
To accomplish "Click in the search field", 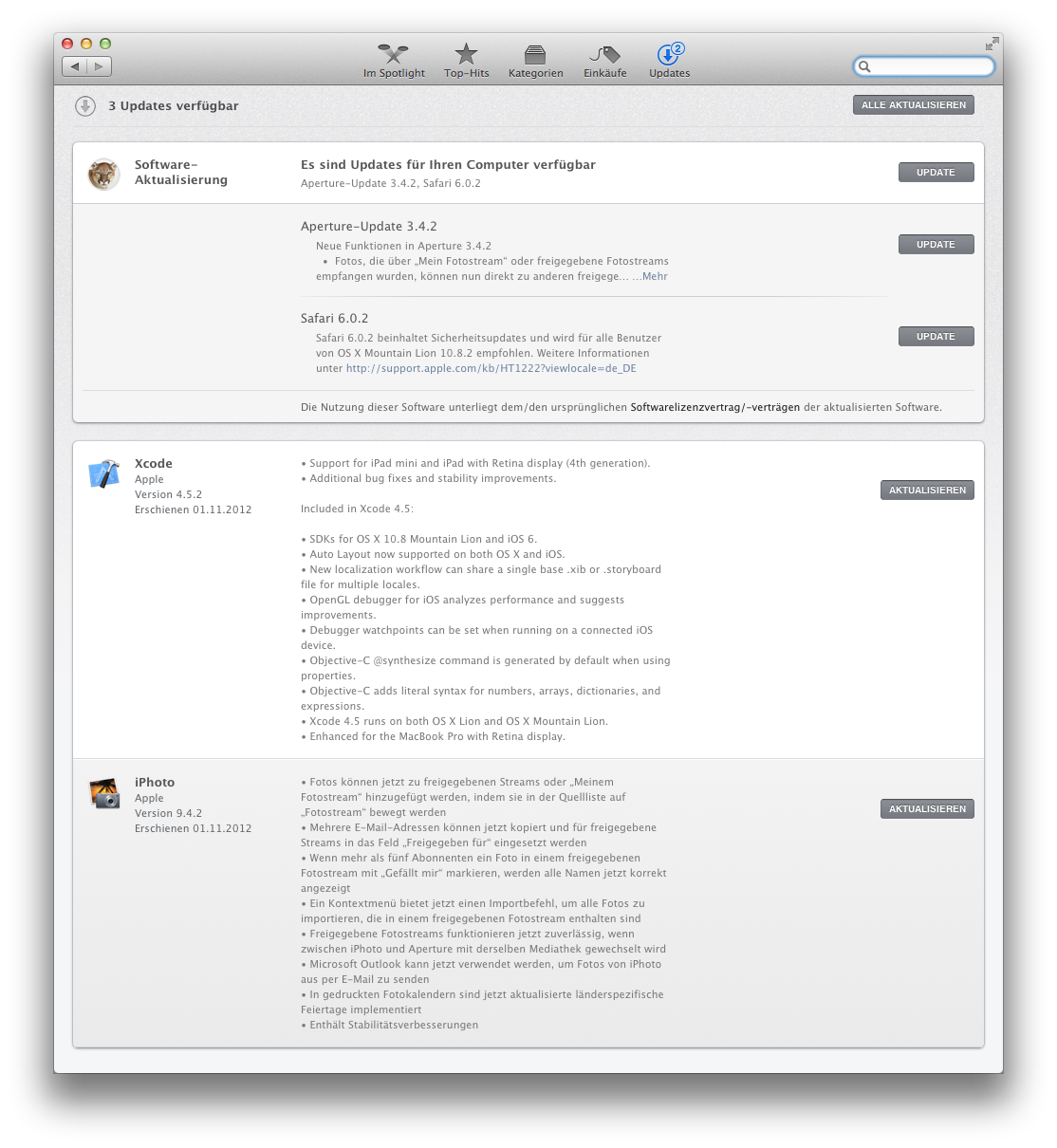I will tap(924, 66).
